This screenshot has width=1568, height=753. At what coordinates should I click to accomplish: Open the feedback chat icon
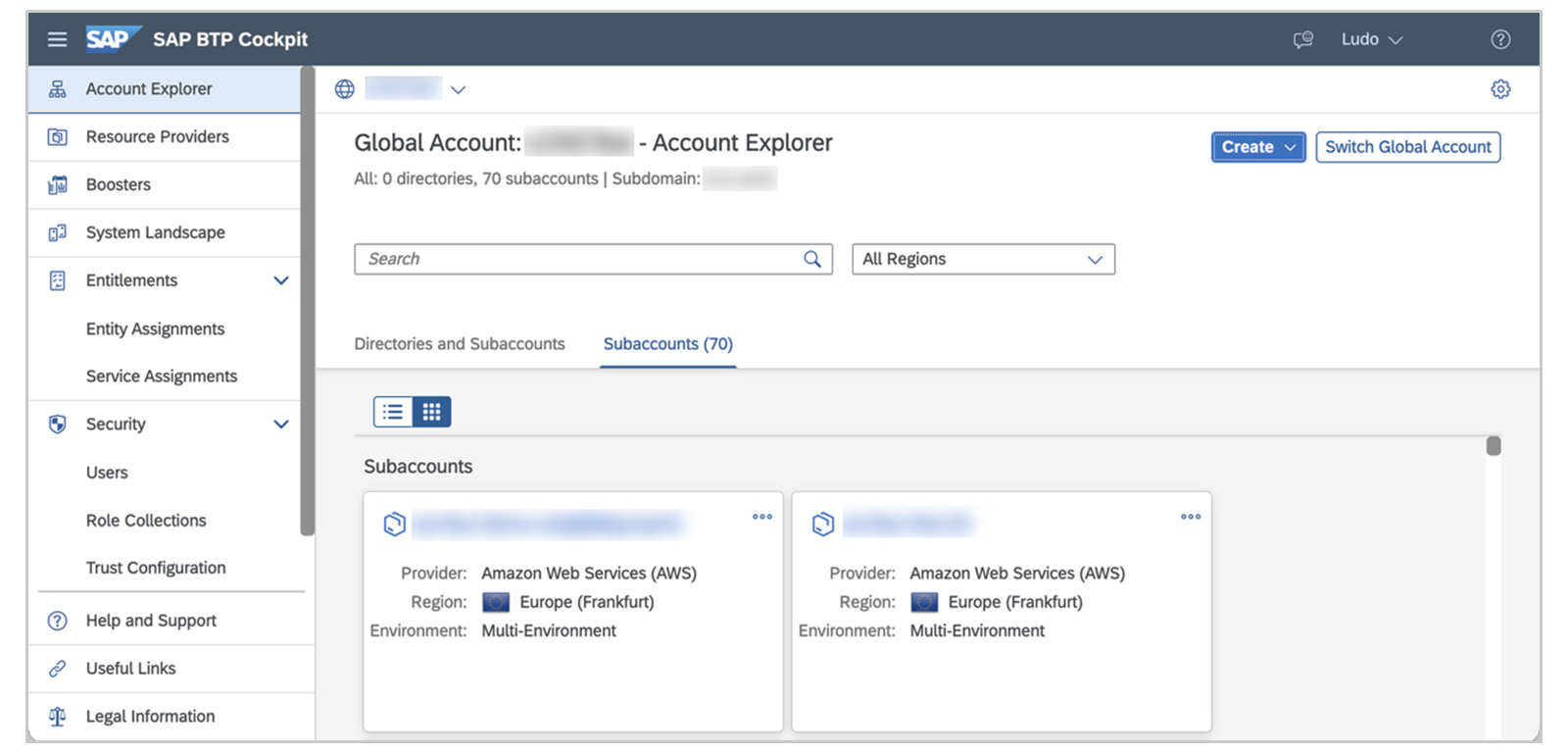tap(1302, 39)
